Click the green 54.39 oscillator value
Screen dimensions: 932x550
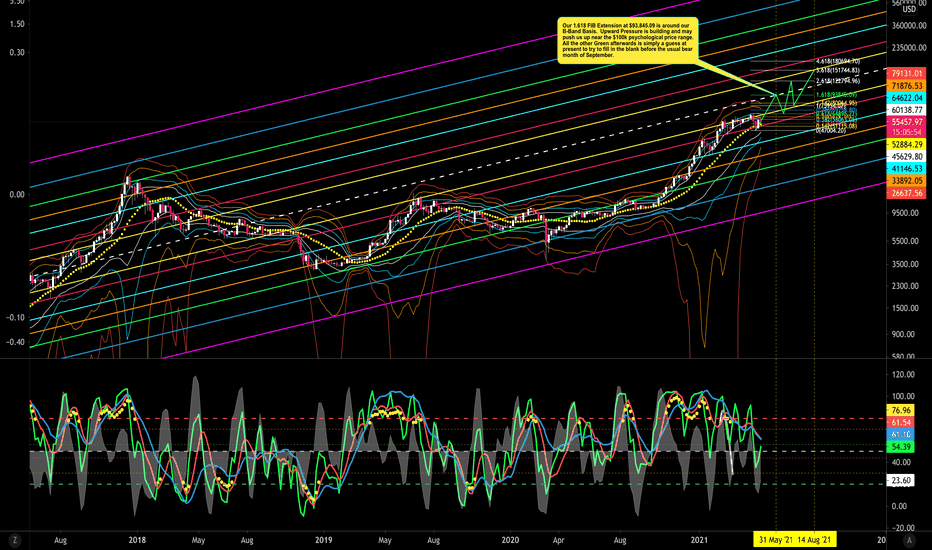coord(900,447)
